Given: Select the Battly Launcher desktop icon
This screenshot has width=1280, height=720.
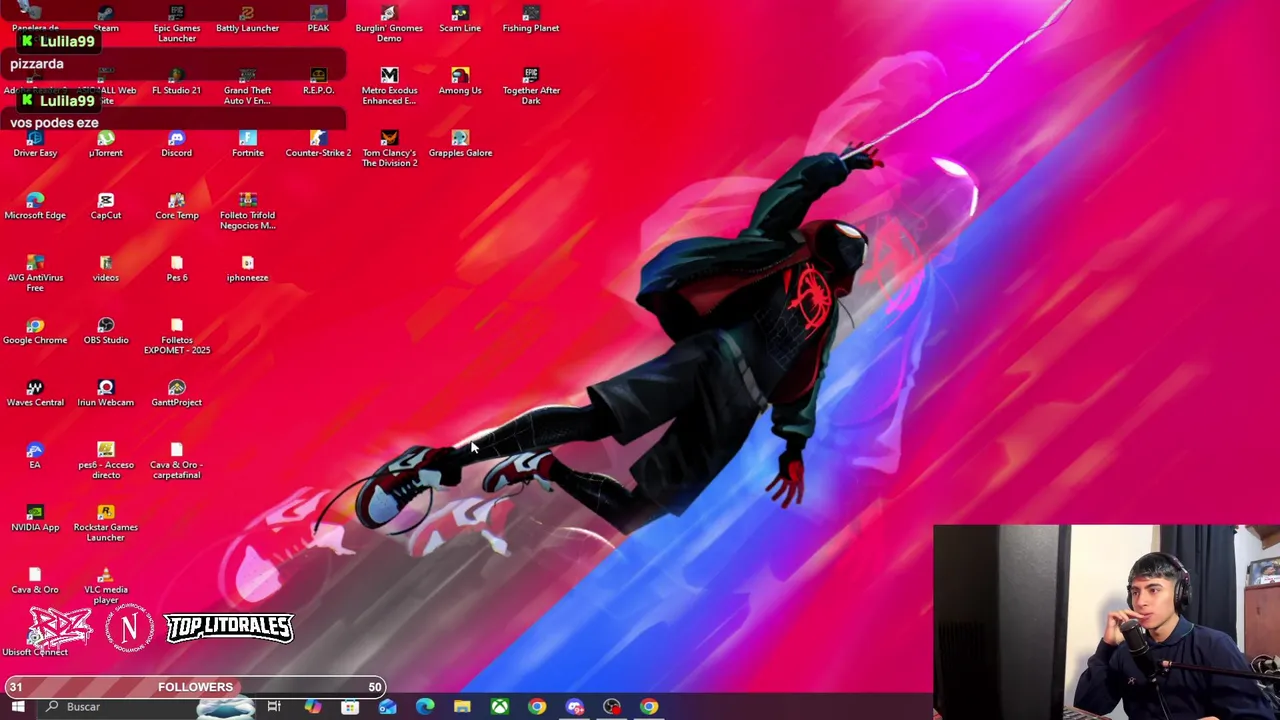Looking at the screenshot, I should 247,20.
